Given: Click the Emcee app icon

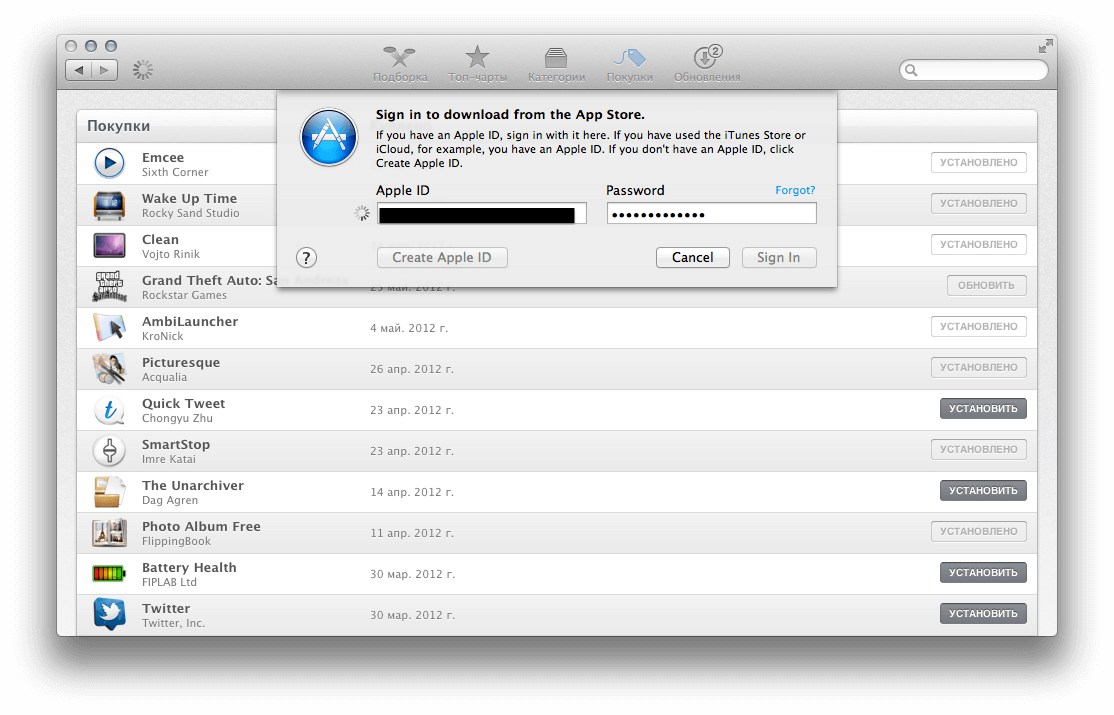Looking at the screenshot, I should click(x=109, y=163).
